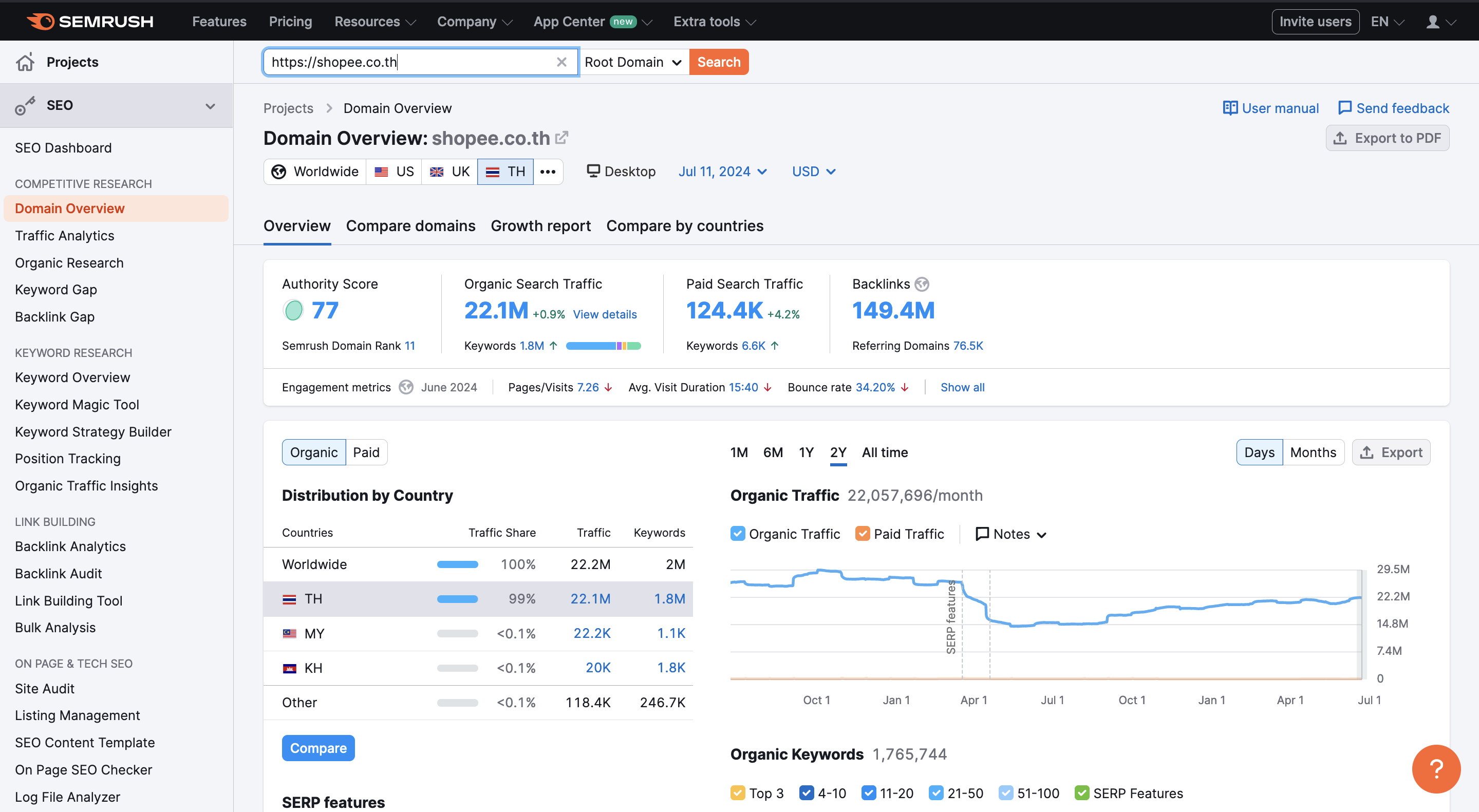Open the Root Domain dropdown
Screen dimensions: 1479x812
633,62
